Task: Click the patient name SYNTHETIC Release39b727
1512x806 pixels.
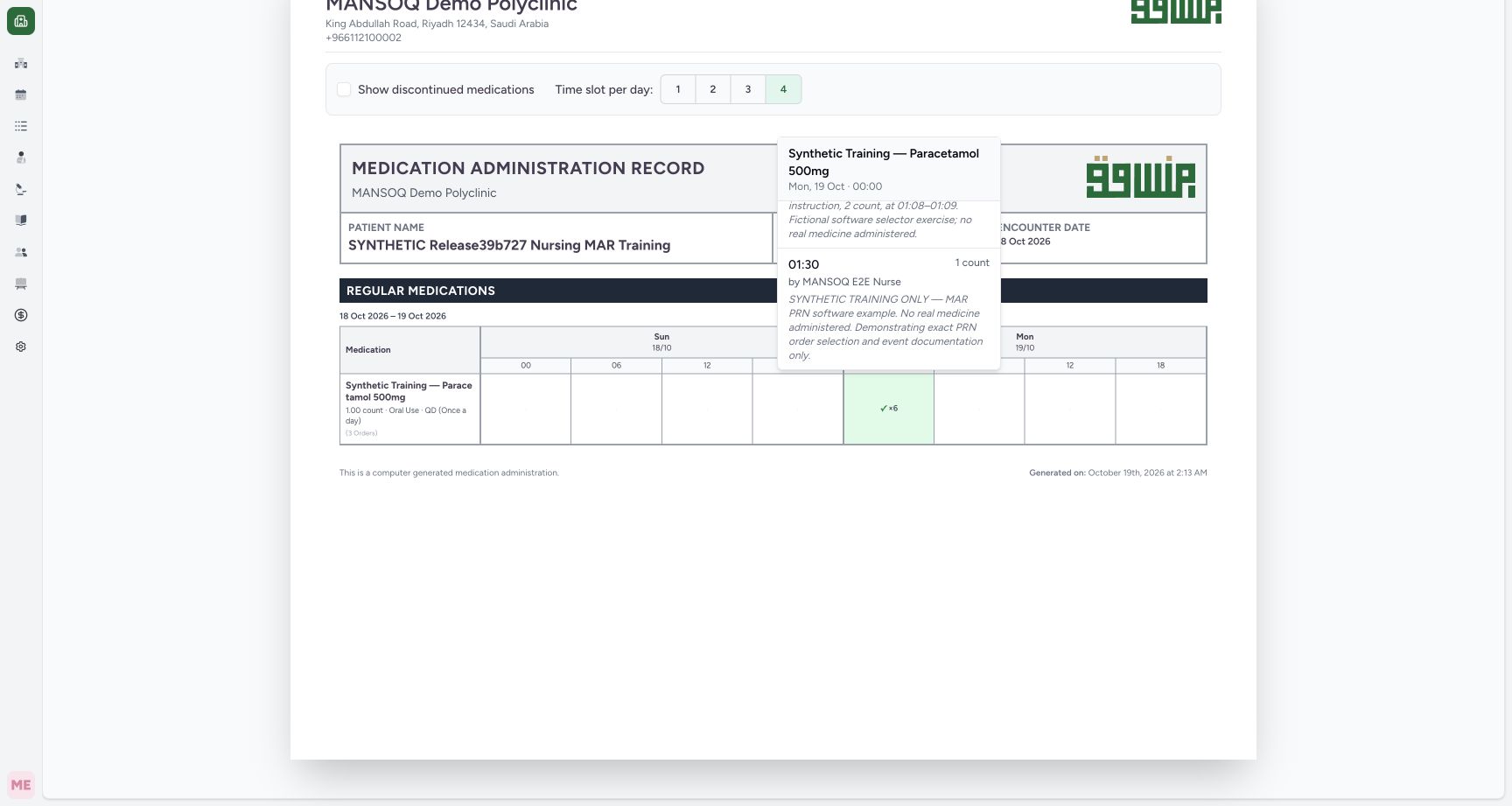Action: [x=509, y=245]
